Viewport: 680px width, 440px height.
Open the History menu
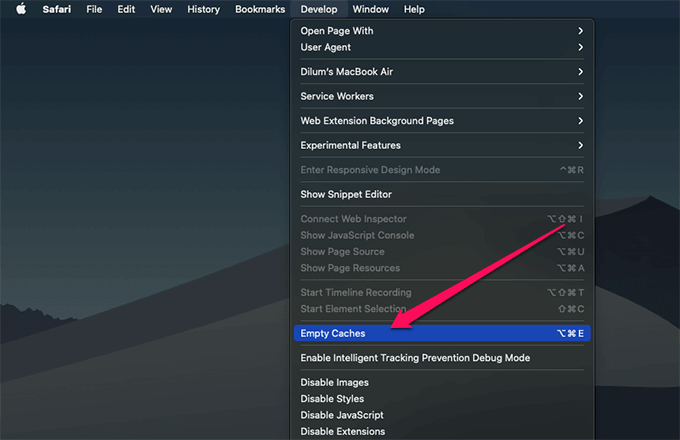pos(203,9)
